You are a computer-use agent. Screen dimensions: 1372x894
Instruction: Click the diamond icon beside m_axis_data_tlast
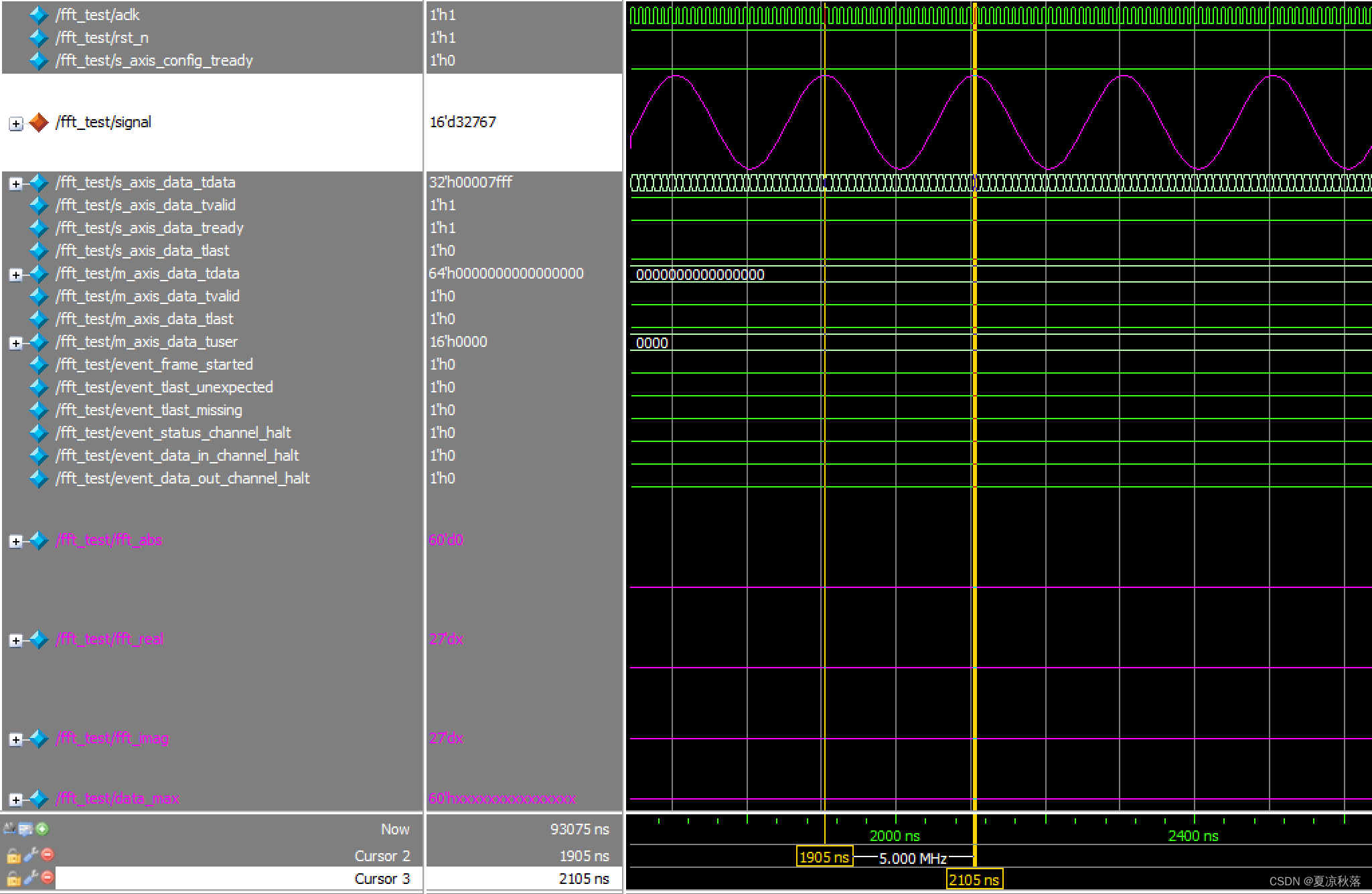pos(39,319)
